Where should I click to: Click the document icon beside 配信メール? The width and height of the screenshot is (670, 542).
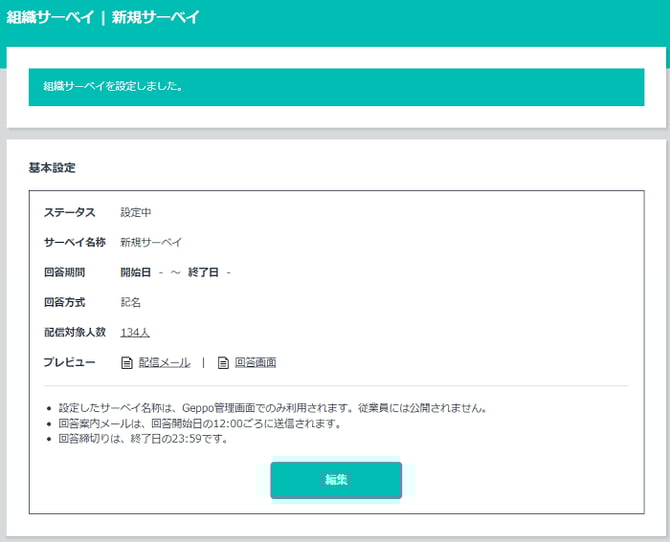127,363
